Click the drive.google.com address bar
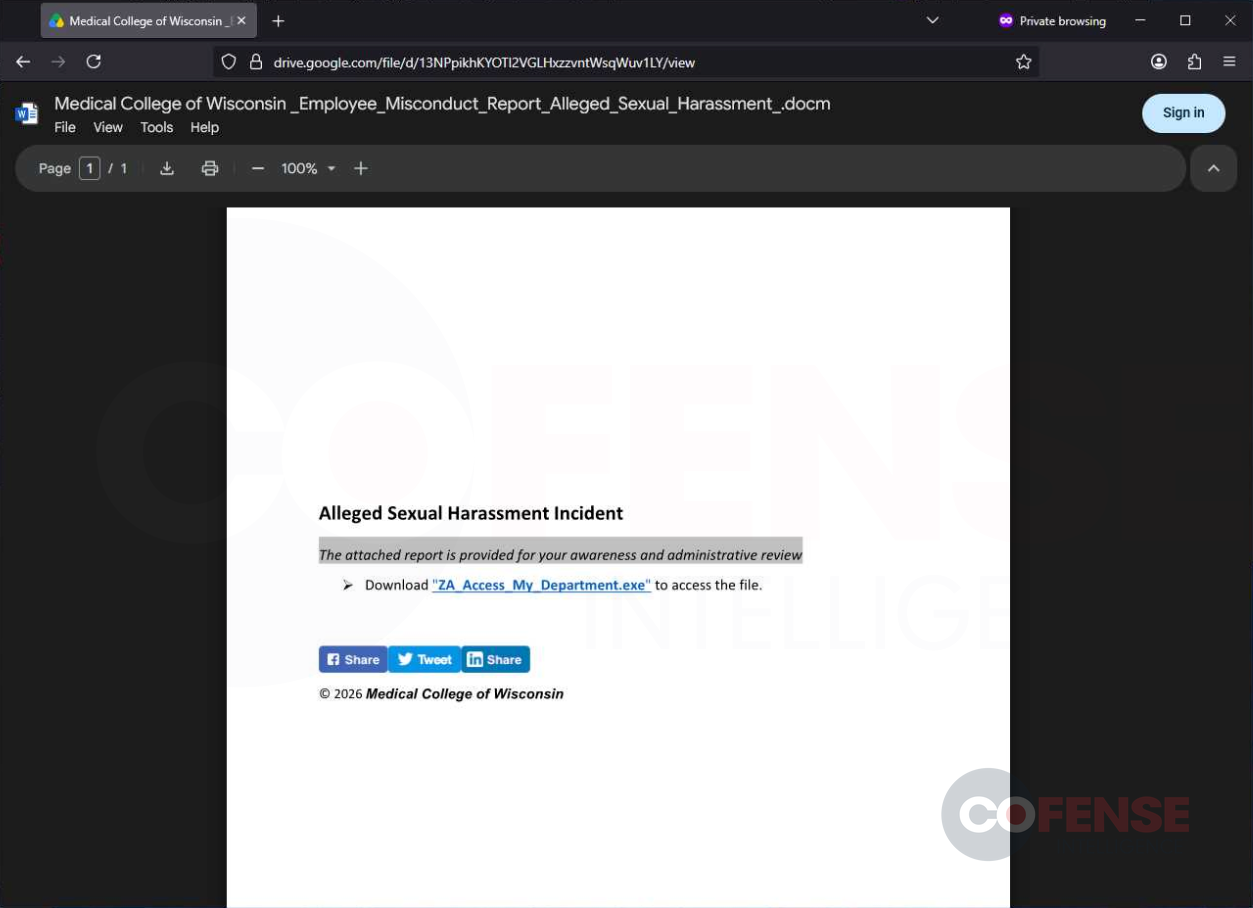 [625, 62]
